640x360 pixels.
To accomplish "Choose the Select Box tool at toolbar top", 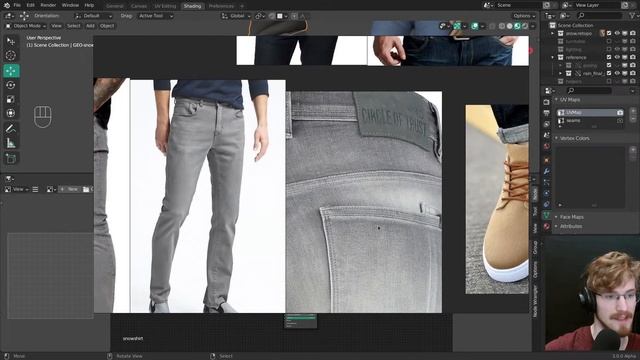I will [11, 41].
